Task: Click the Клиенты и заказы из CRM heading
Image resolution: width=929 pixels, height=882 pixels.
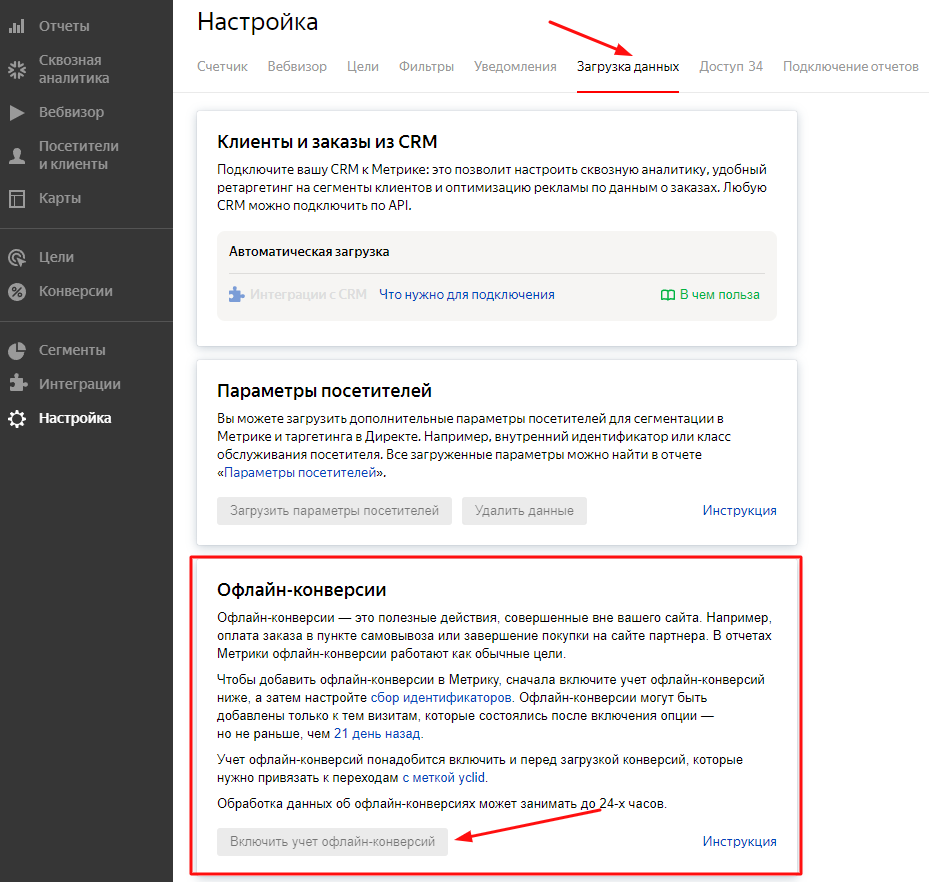Action: [327, 142]
